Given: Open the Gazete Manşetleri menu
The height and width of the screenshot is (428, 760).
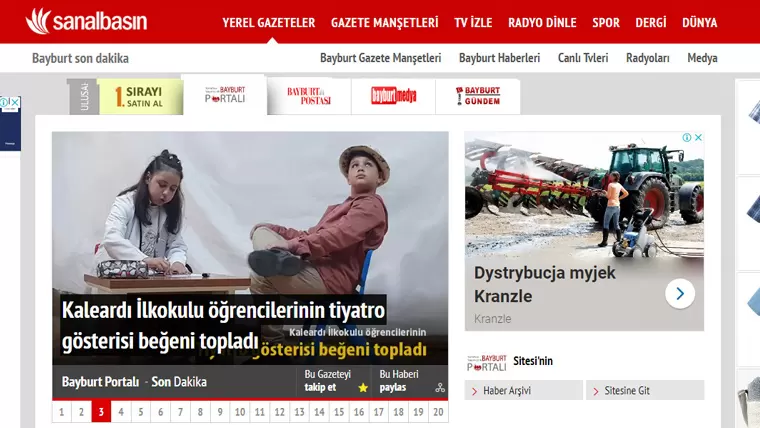Looking at the screenshot, I should (x=384, y=23).
